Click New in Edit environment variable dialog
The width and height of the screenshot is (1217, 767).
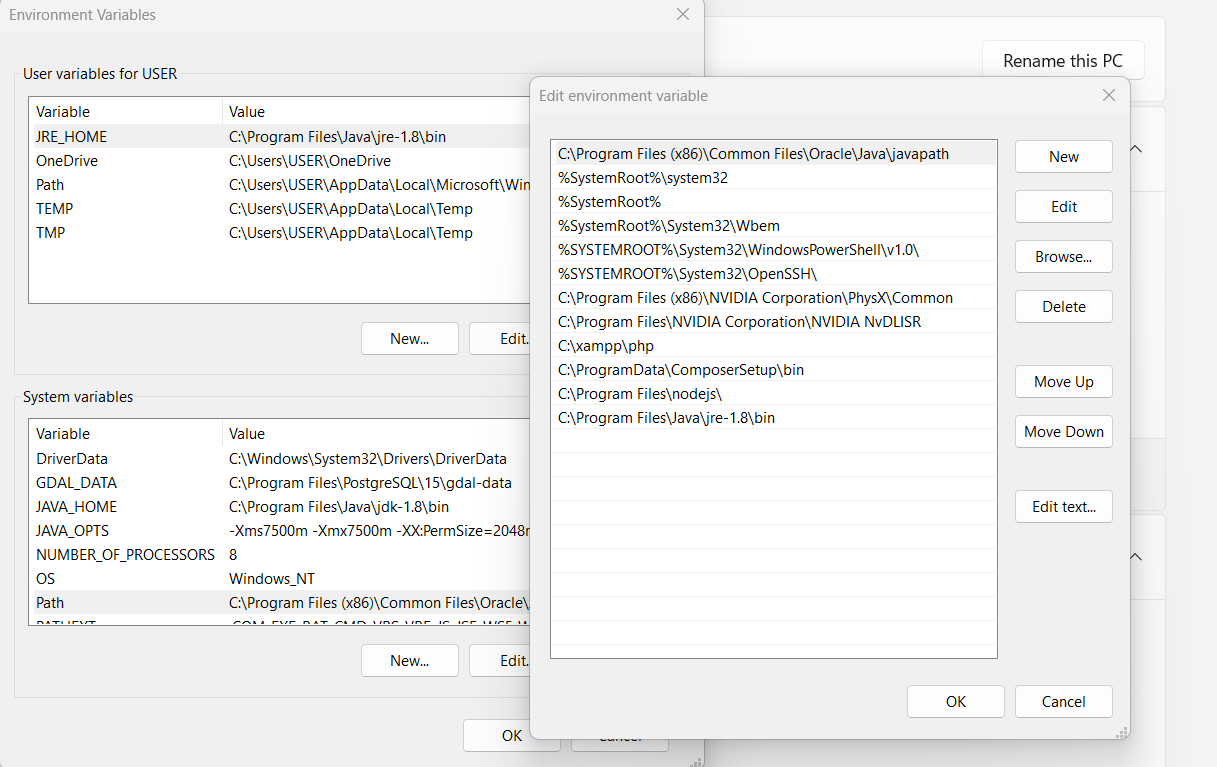coord(1063,157)
